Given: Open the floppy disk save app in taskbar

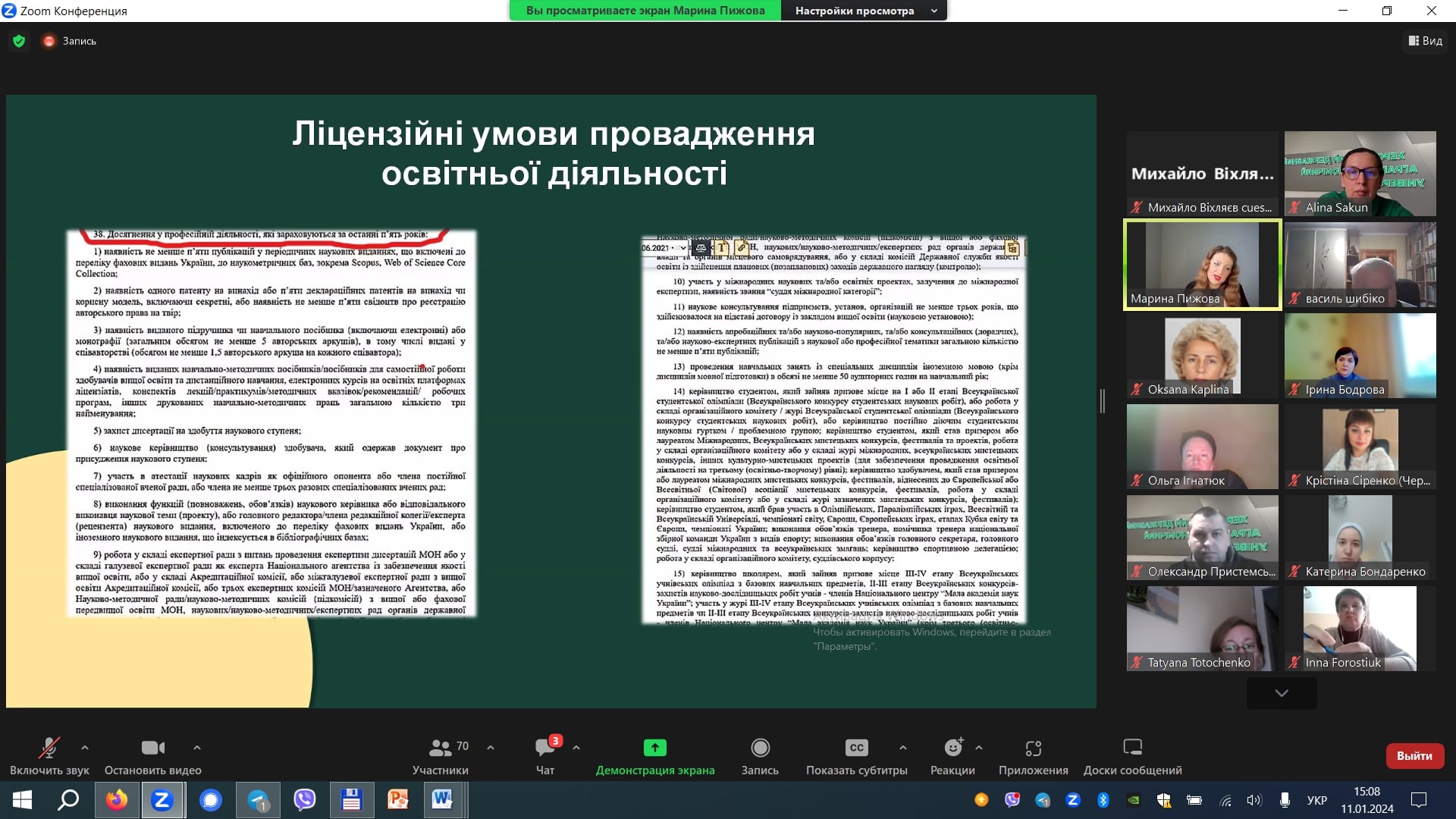Looking at the screenshot, I should coord(351,800).
